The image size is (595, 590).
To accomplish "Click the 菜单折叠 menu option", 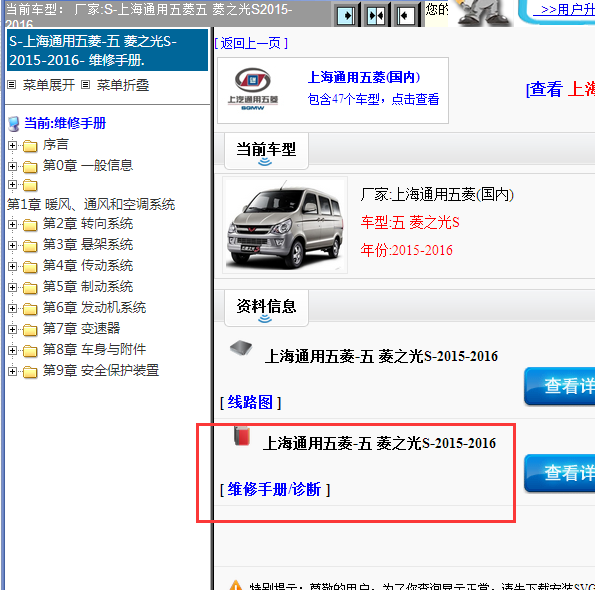I will (x=123, y=85).
